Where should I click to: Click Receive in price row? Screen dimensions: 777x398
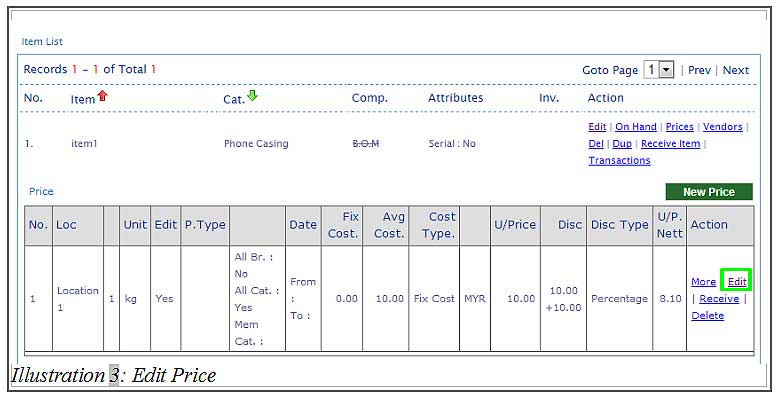tap(719, 299)
